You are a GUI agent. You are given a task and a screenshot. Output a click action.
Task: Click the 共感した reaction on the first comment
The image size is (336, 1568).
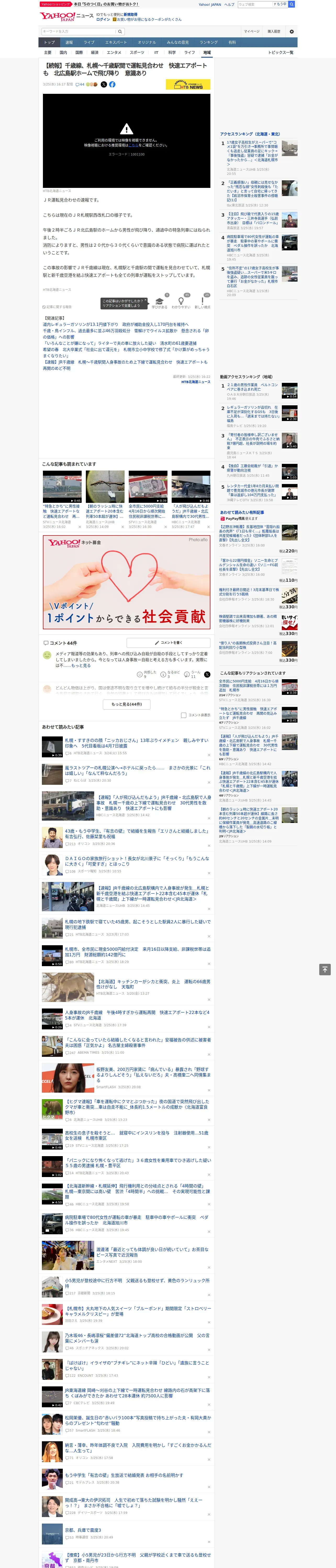click(x=146, y=675)
